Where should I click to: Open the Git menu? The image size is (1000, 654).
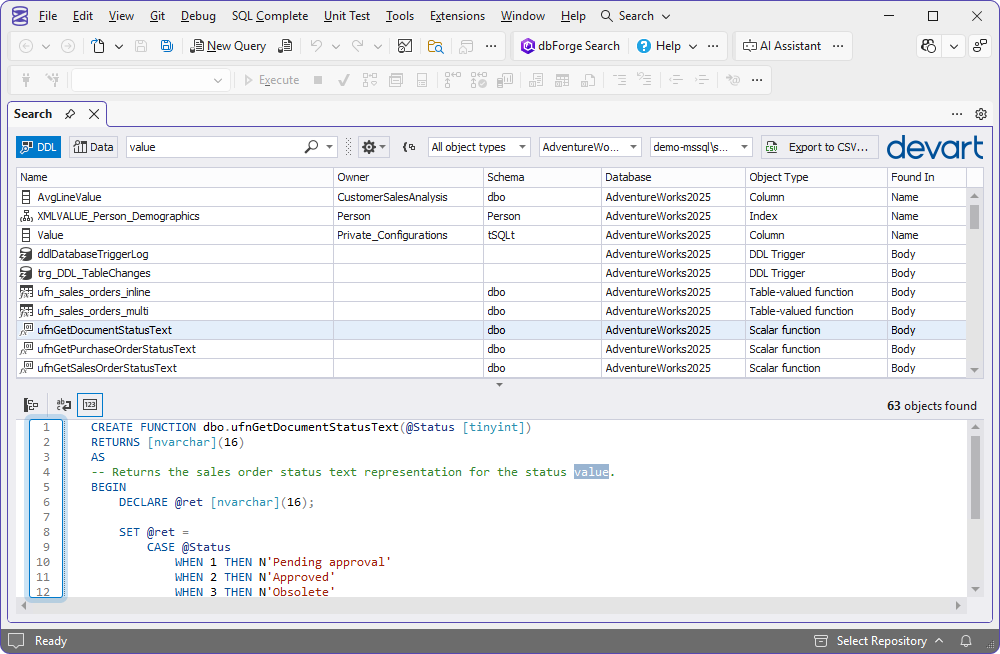coord(158,16)
